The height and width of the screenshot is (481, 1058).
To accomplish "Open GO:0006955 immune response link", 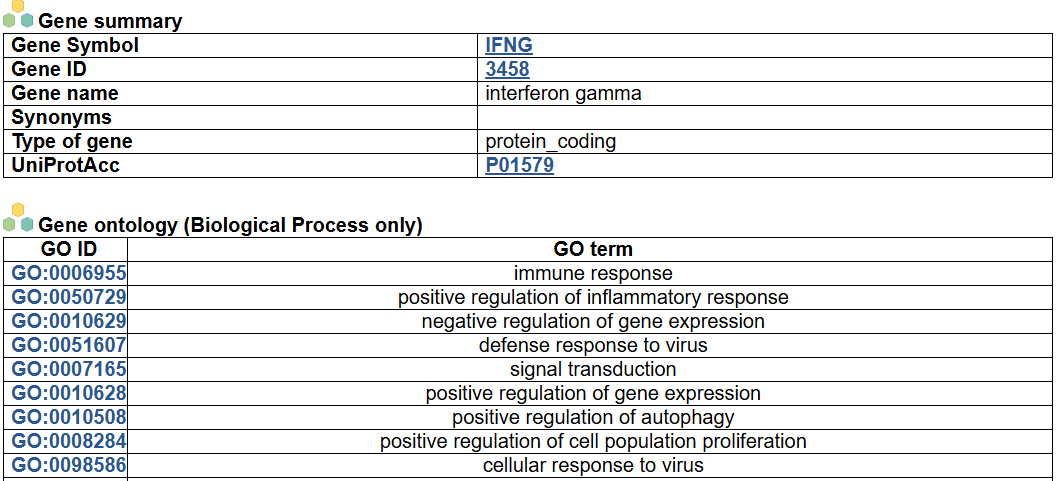I will click(x=69, y=273).
